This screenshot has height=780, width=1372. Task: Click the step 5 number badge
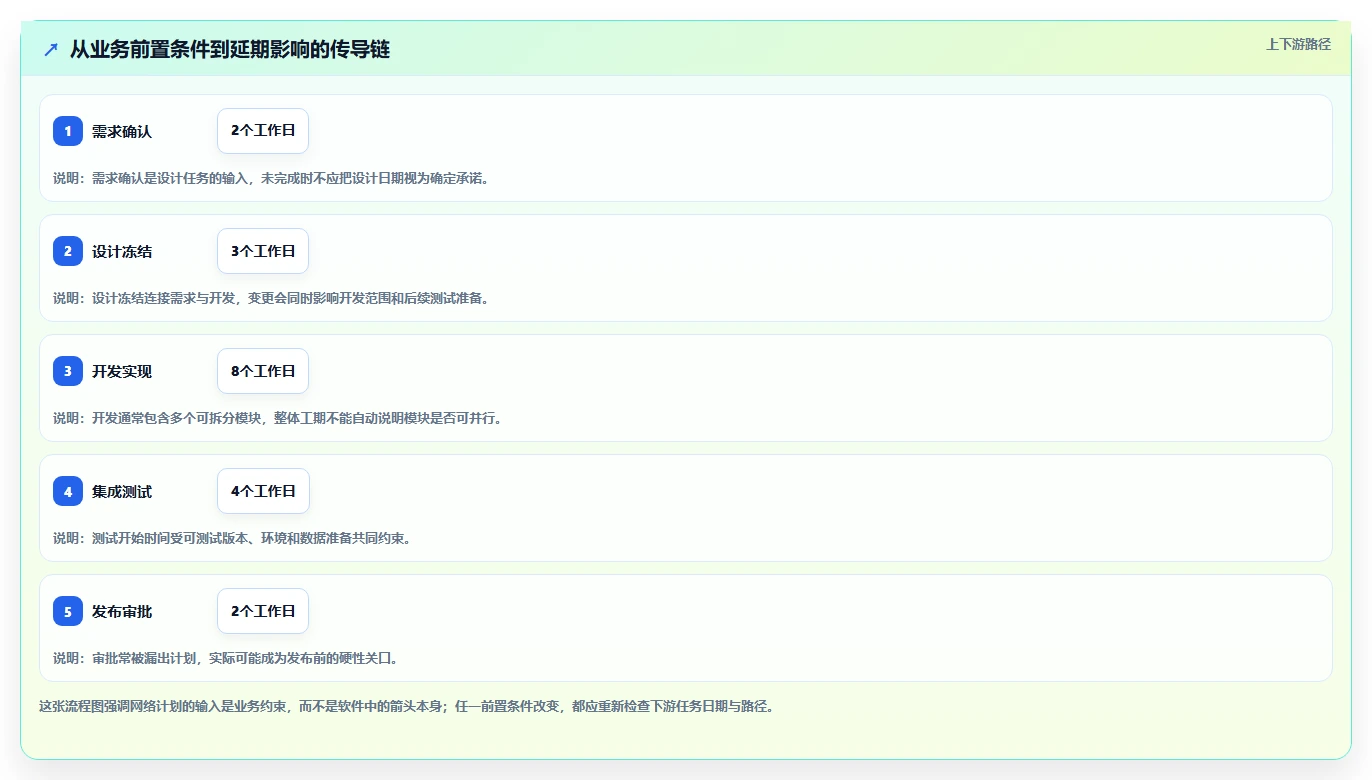68,611
